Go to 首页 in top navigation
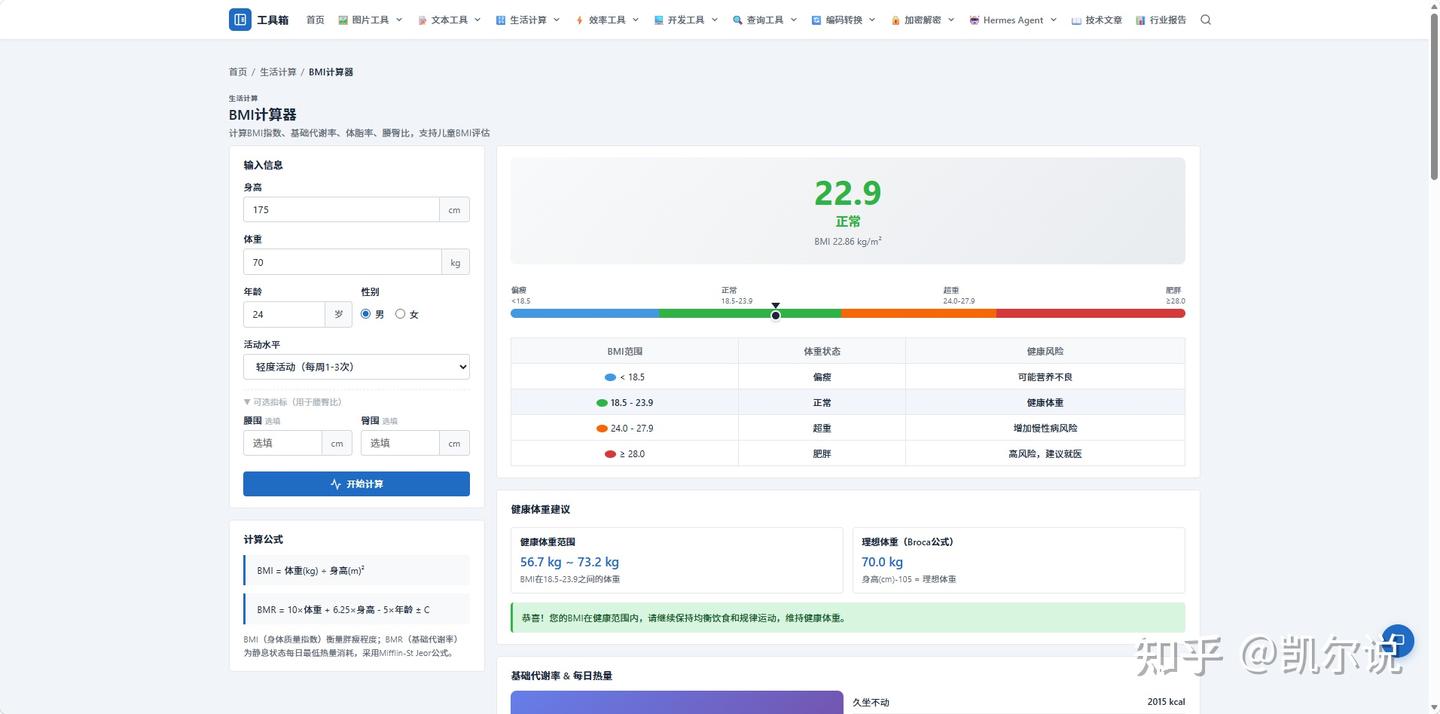The height and width of the screenshot is (714, 1440). pyautogui.click(x=315, y=20)
